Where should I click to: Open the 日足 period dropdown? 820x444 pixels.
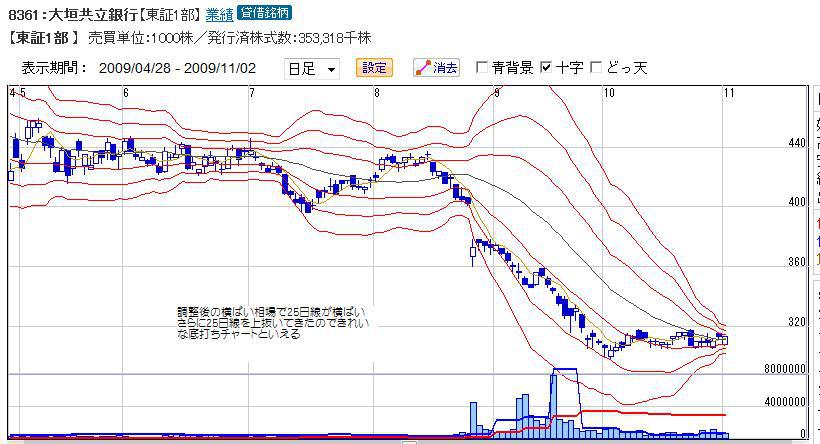[x=312, y=69]
